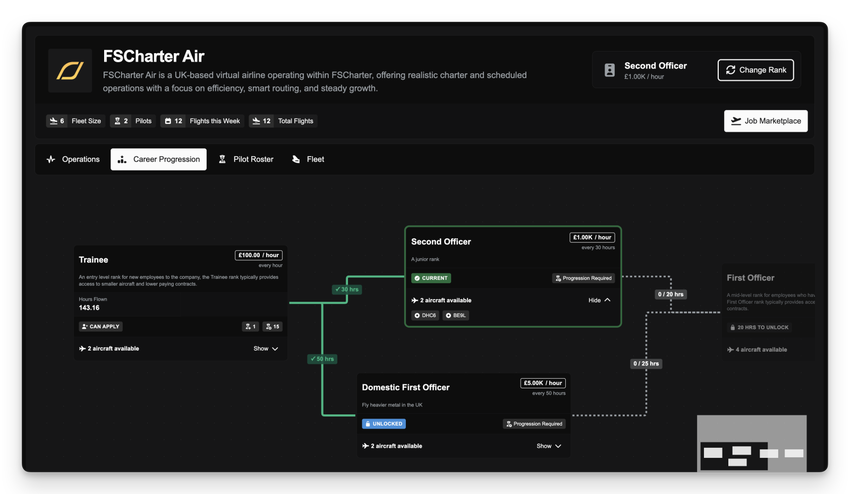
Task: Open the Job Marketplace
Action: pos(765,121)
